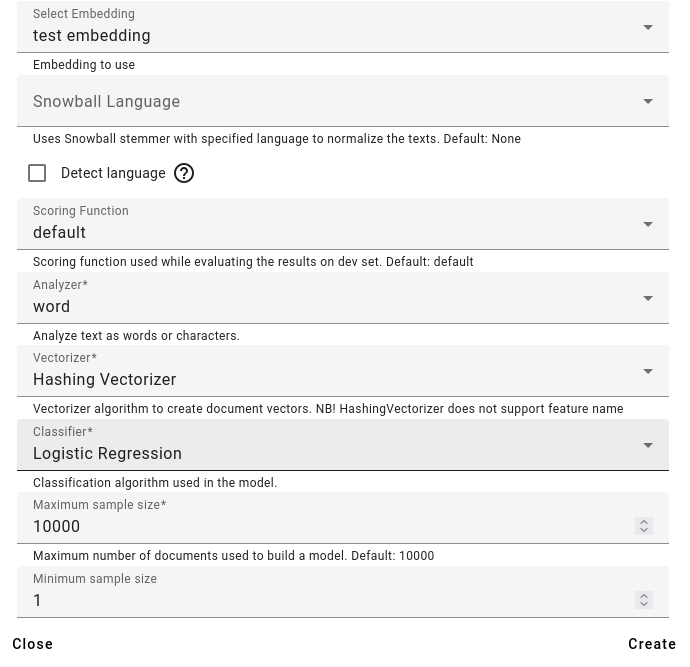Open the Vectorizer dropdown arrow
Viewport: 690px width, 667px height.
[648, 372]
